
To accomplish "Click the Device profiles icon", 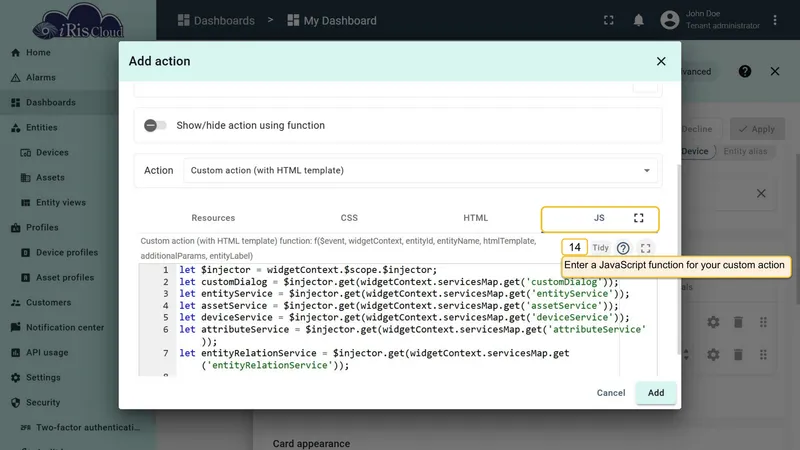I will 26,253.
